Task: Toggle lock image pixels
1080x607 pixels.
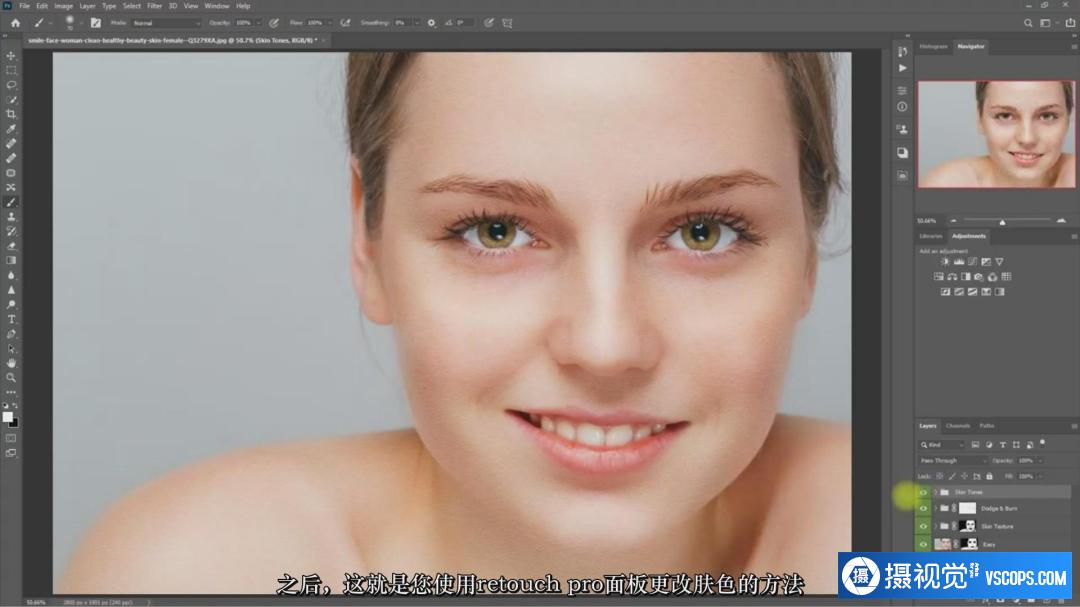Action: pyautogui.click(x=953, y=476)
